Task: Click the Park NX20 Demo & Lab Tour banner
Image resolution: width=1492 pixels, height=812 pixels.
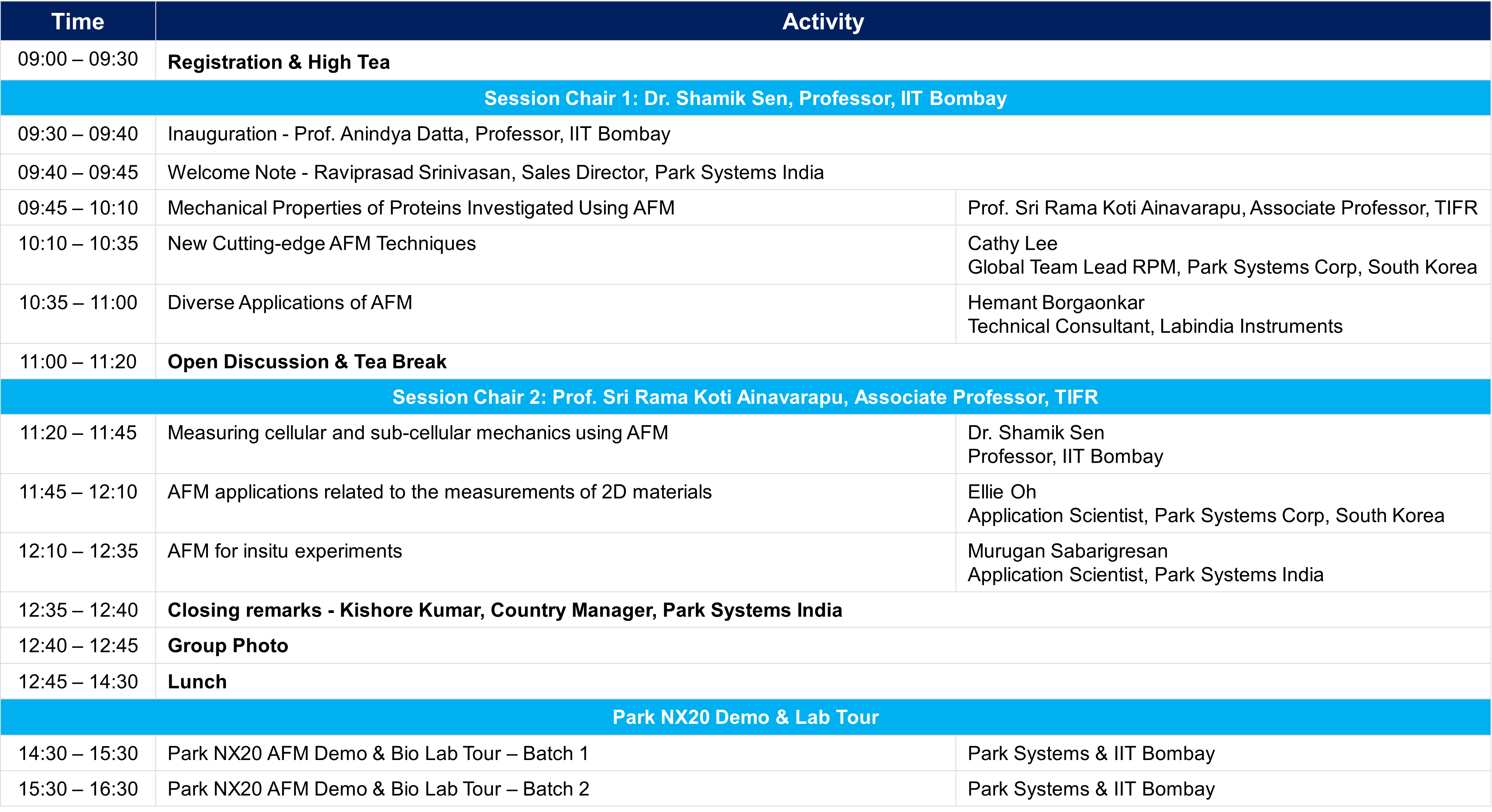Action: (x=746, y=717)
